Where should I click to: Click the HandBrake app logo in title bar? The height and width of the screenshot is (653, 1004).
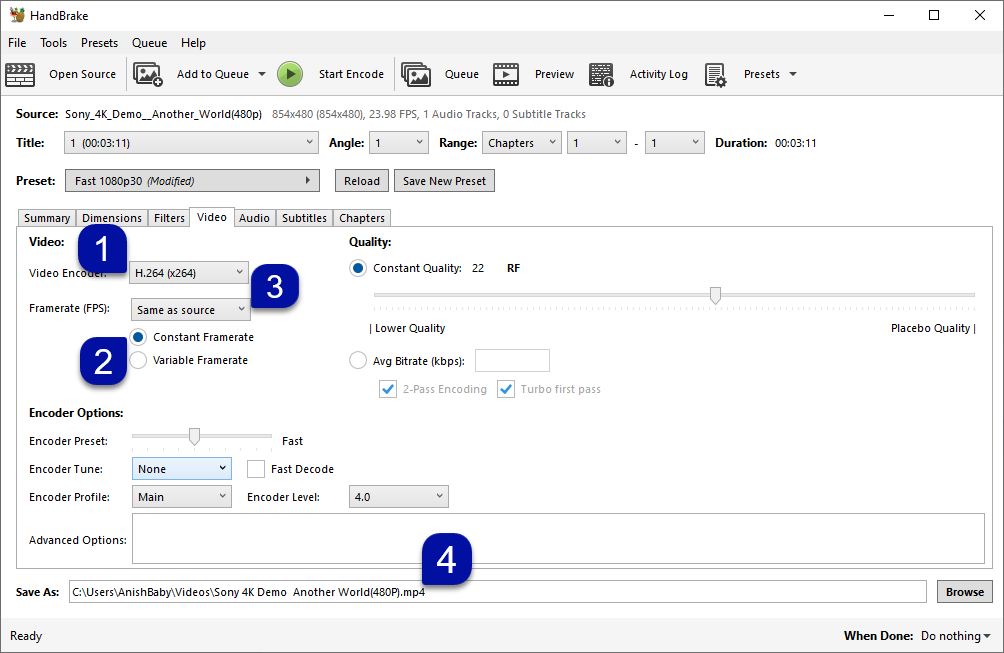coord(17,15)
